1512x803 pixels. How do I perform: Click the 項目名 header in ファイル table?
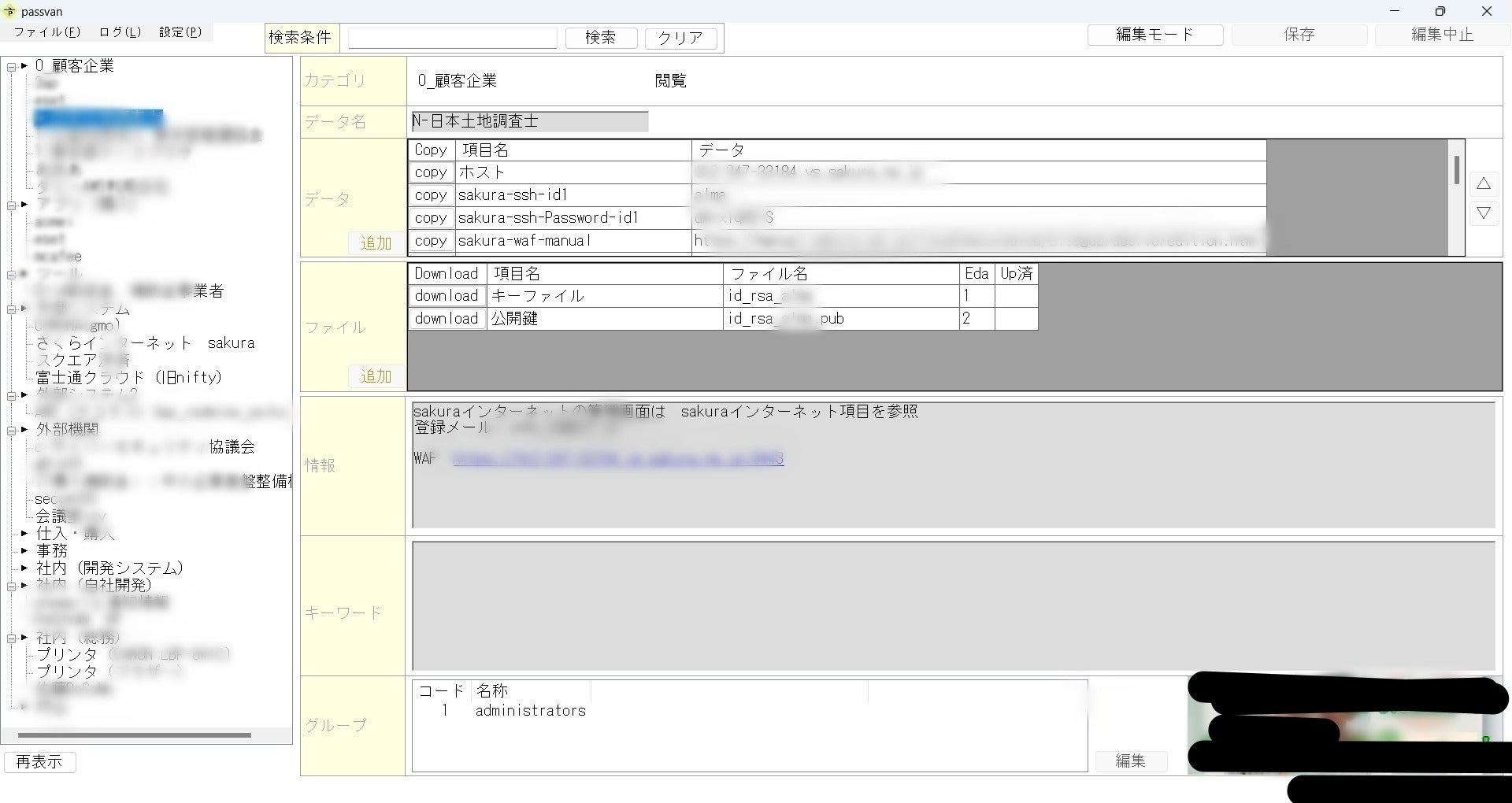click(605, 274)
